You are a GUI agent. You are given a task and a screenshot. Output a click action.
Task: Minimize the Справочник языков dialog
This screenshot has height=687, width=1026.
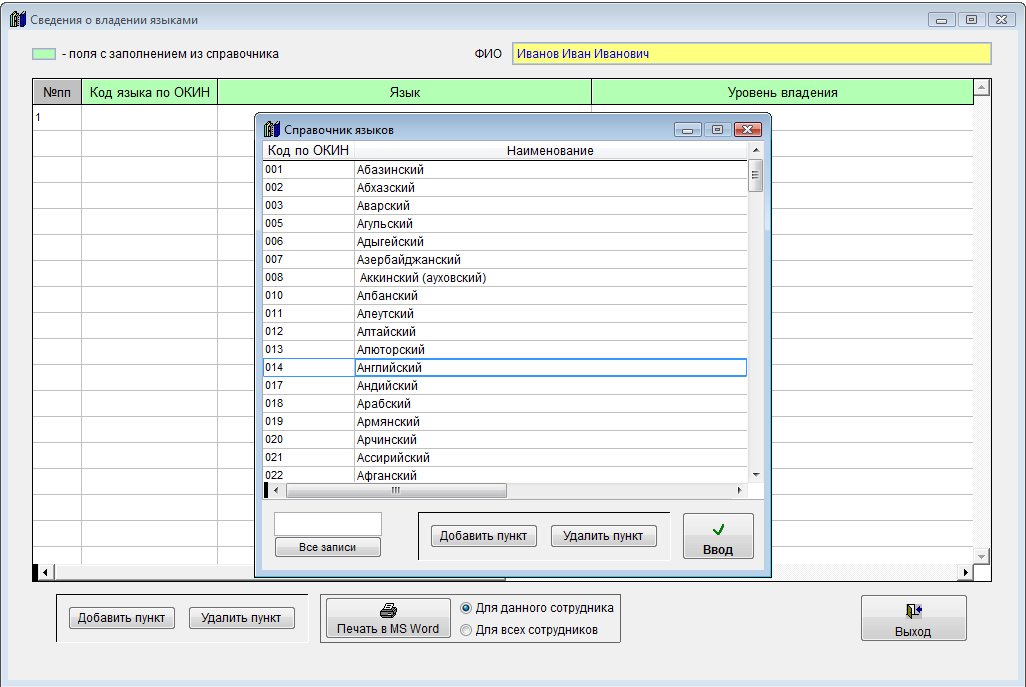[x=687, y=129]
